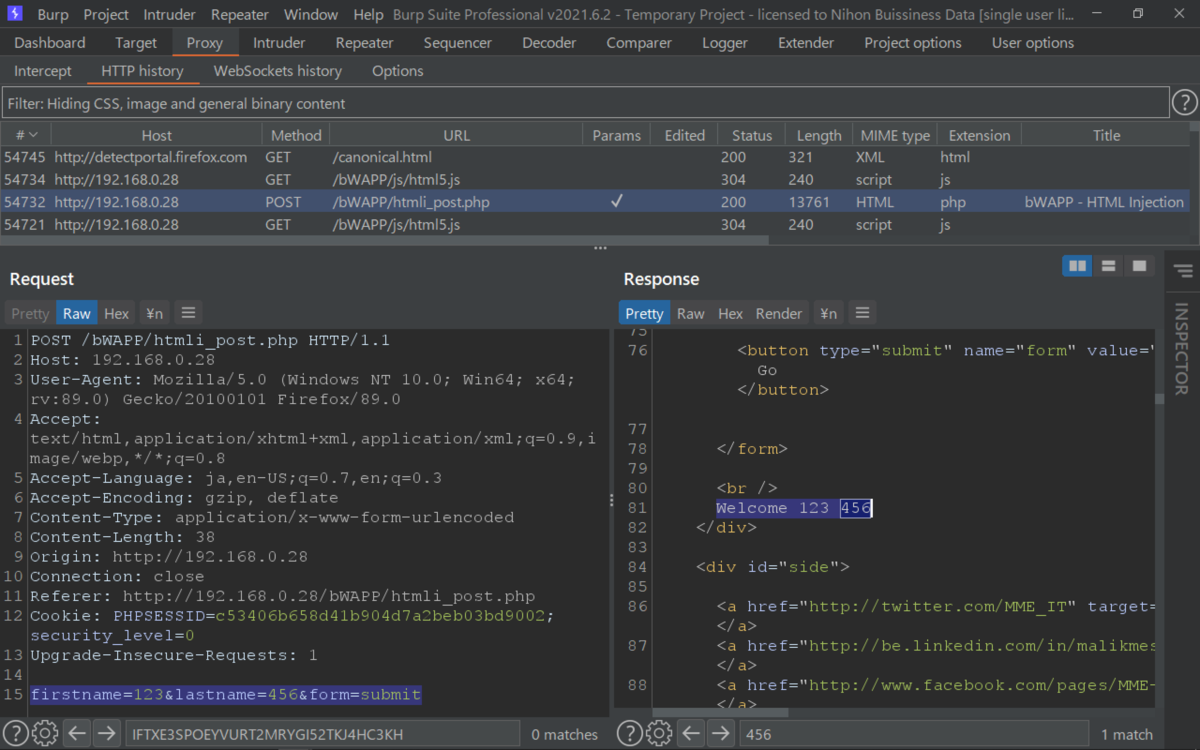Go to previous match in request search

[x=77, y=734]
